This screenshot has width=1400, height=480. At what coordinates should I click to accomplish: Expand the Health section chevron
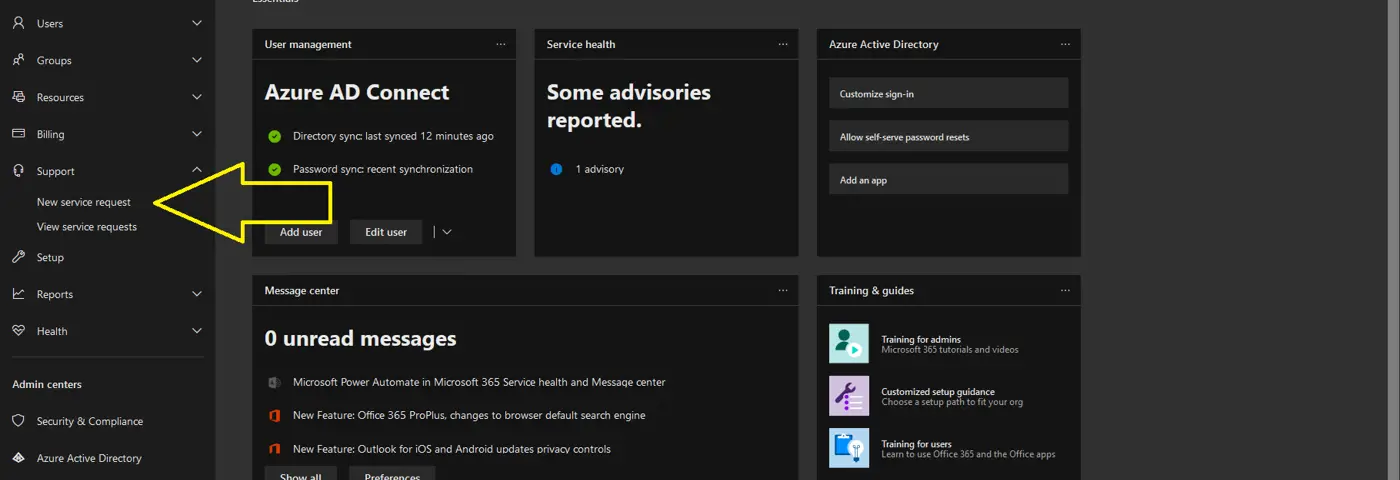pos(197,331)
